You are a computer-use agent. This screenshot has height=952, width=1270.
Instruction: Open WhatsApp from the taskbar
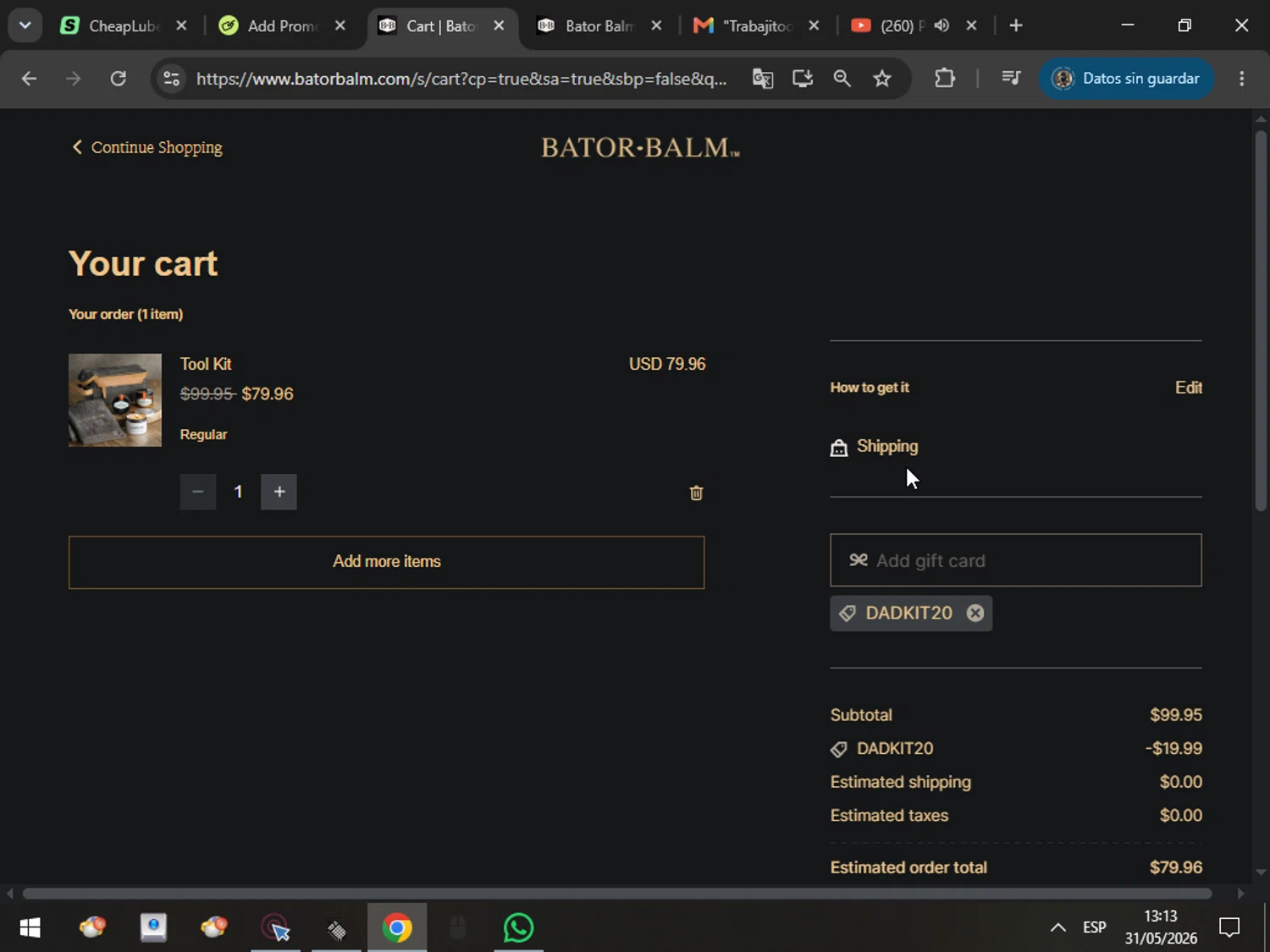pos(518,928)
